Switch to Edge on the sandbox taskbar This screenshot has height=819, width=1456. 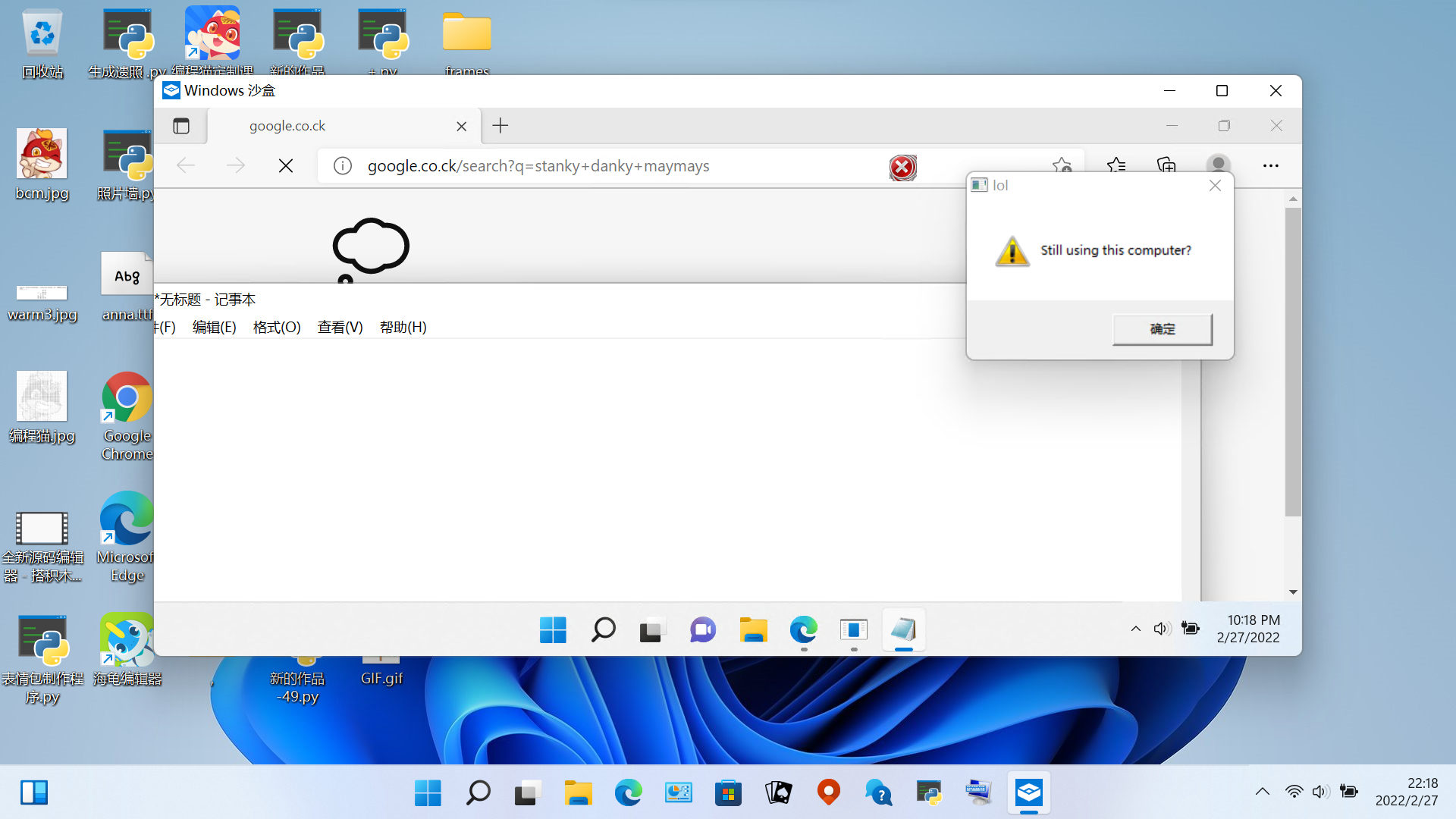pyautogui.click(x=804, y=629)
